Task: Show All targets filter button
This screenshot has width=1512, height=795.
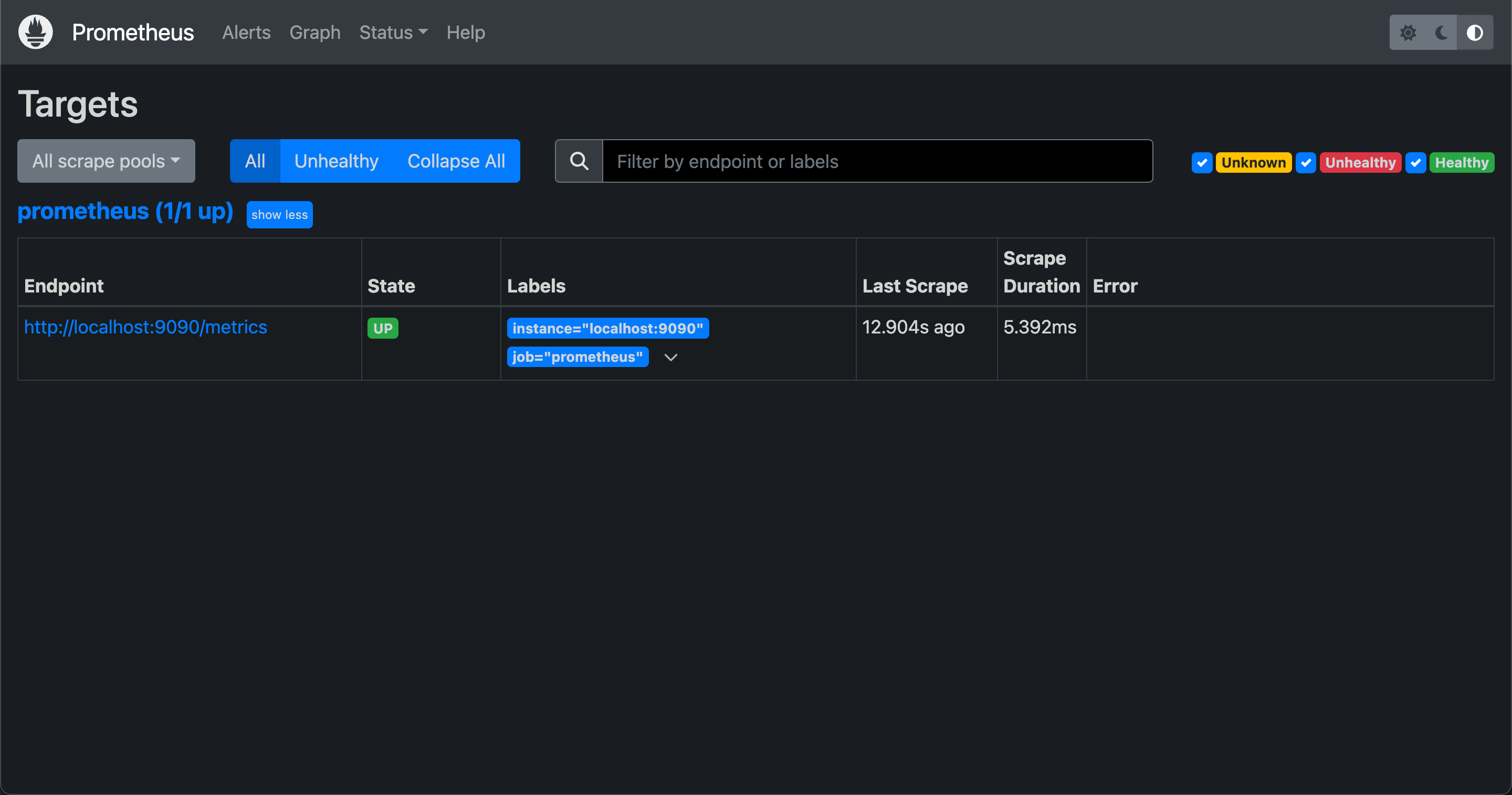Action: click(x=255, y=161)
